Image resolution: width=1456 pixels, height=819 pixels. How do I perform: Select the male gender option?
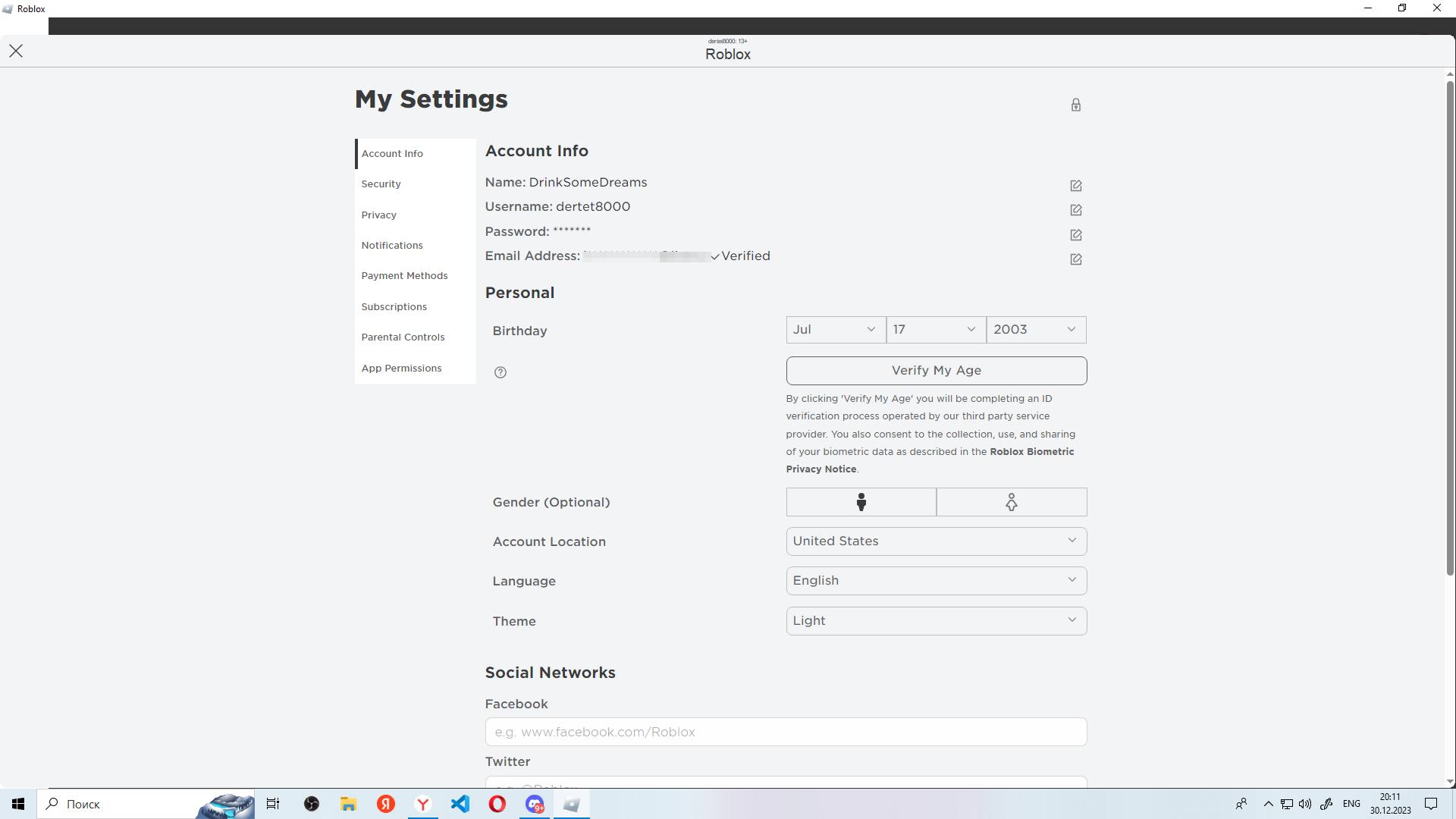(x=861, y=502)
